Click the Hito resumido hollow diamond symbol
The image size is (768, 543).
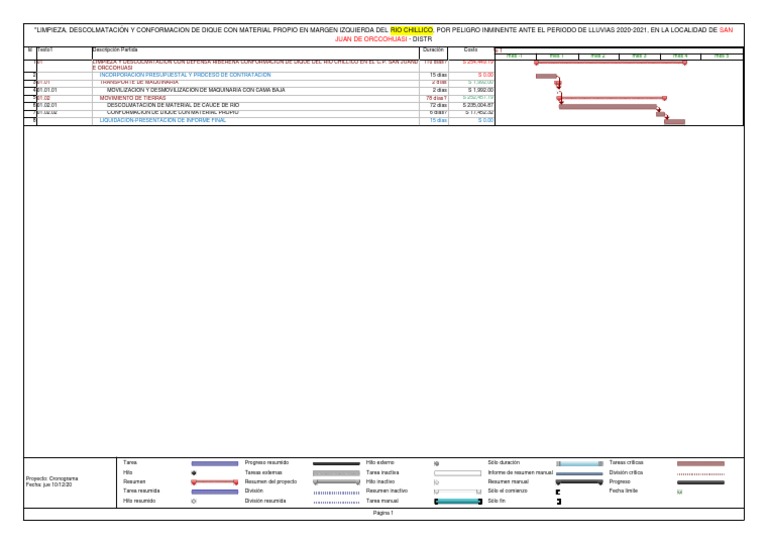pyautogui.click(x=194, y=501)
